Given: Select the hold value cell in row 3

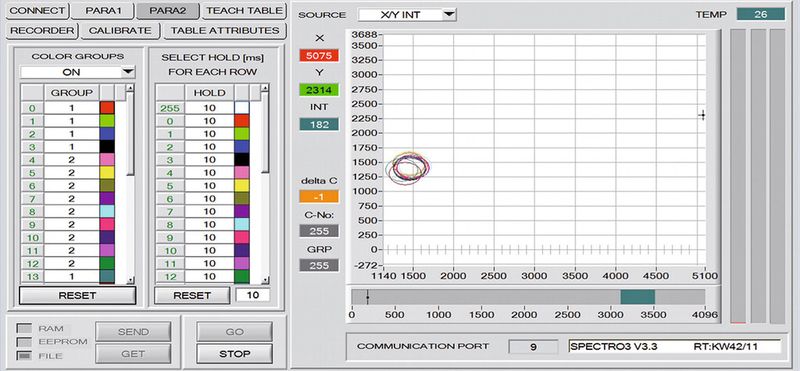Looking at the screenshot, I should point(210,160).
